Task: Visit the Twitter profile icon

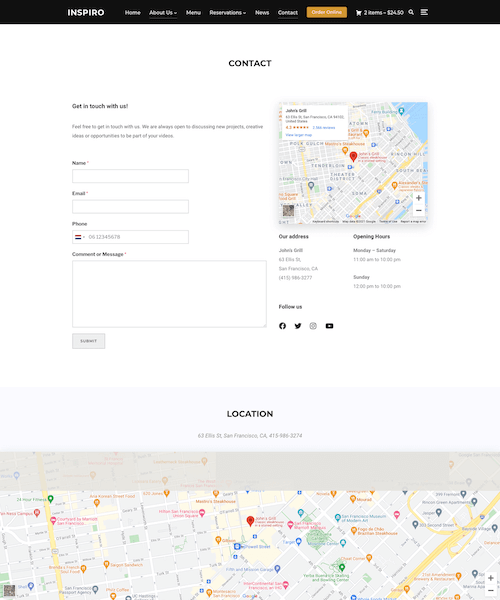Action: click(298, 326)
